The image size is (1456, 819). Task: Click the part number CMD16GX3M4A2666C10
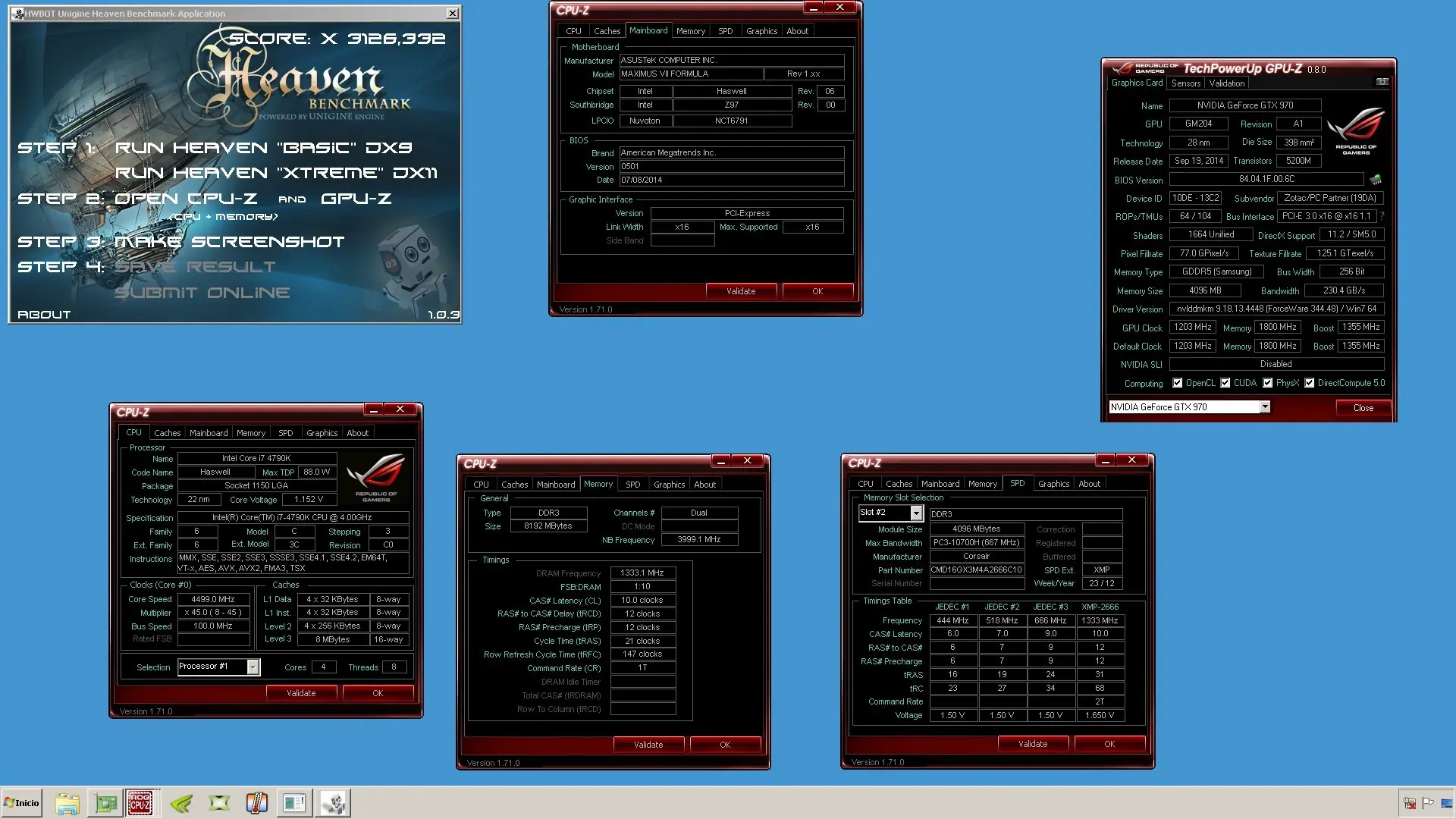tap(976, 570)
